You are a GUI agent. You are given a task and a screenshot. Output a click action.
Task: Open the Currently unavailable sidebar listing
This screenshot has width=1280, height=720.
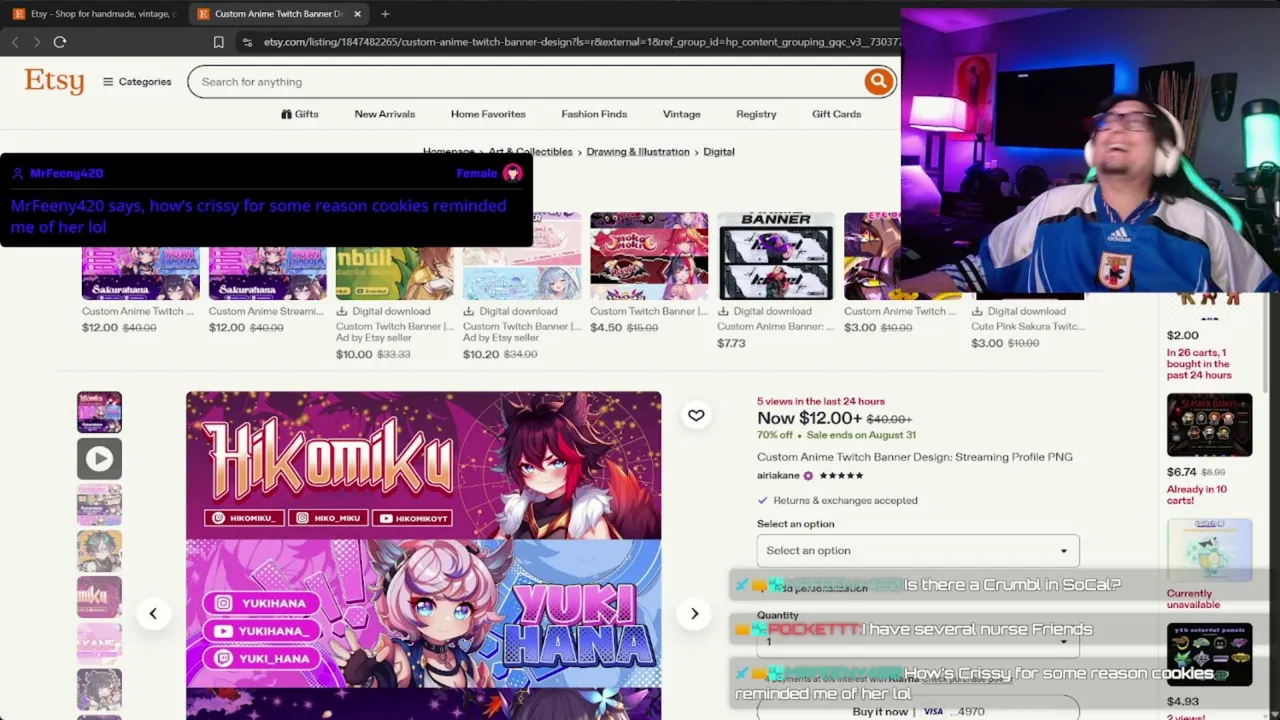pos(1209,550)
